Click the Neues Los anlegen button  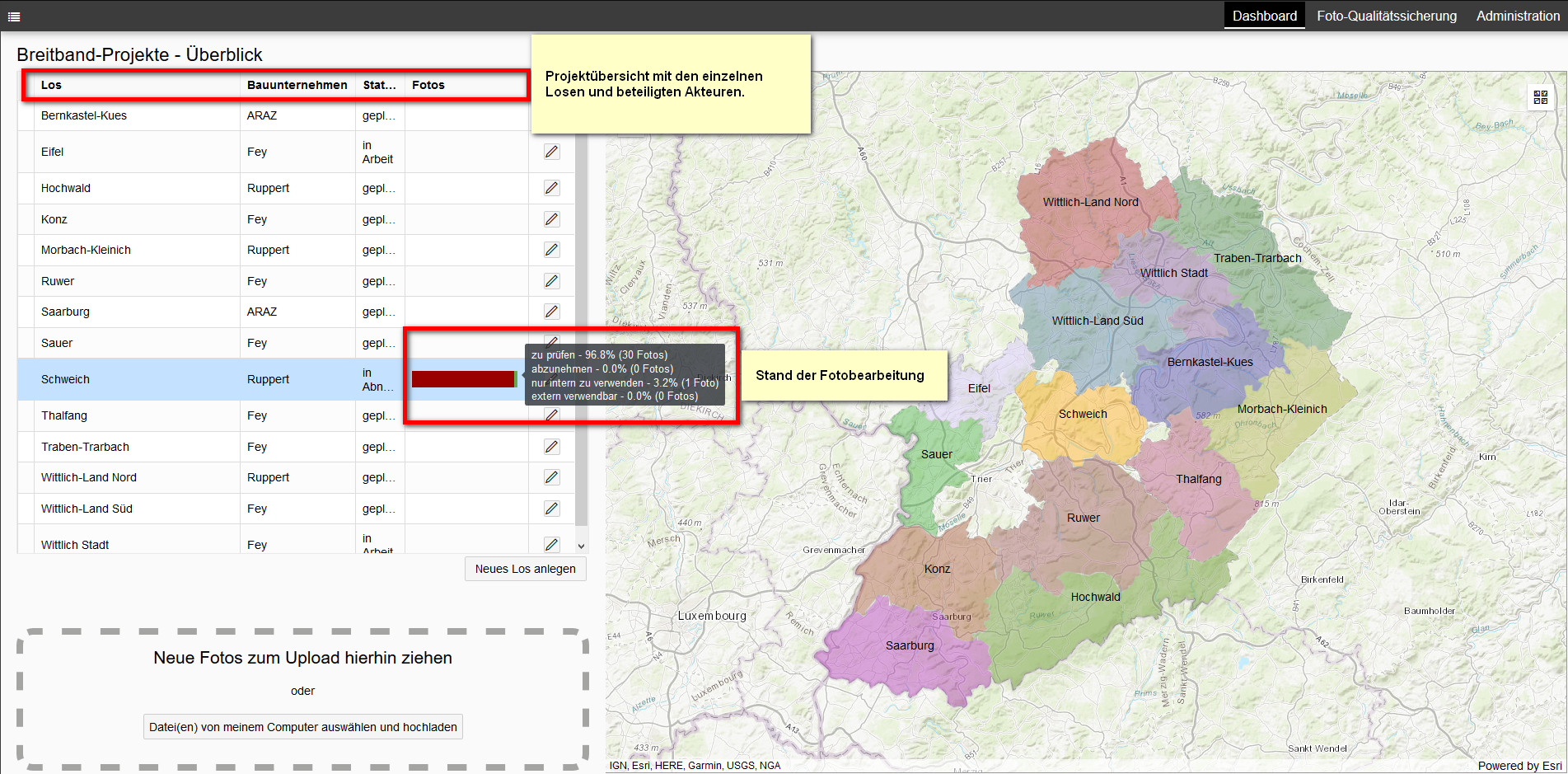pos(526,569)
